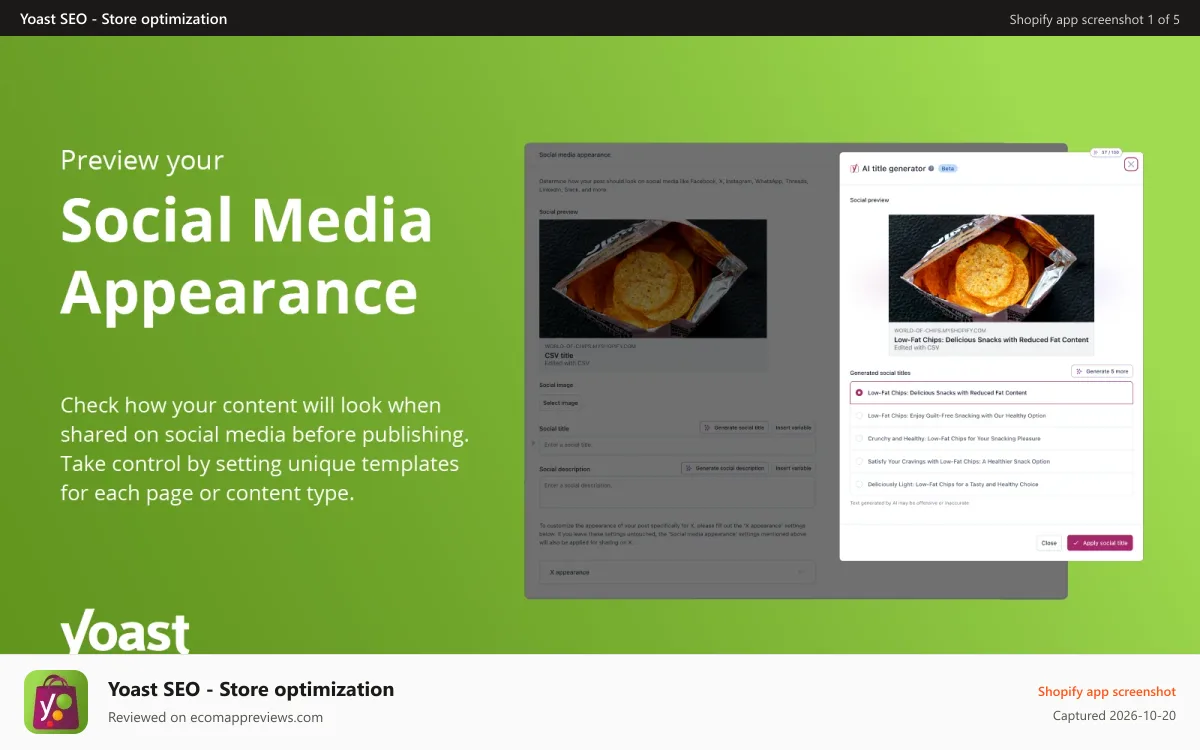Click Generate 5 more button

[x=1102, y=371]
